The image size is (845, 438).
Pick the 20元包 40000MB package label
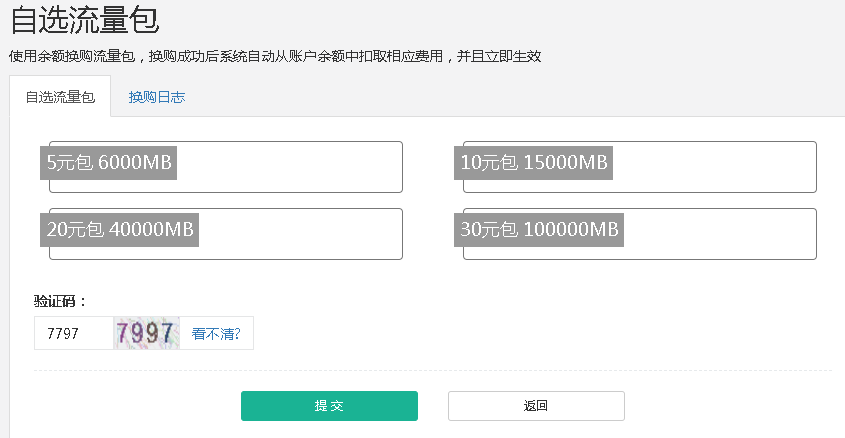tap(120, 230)
